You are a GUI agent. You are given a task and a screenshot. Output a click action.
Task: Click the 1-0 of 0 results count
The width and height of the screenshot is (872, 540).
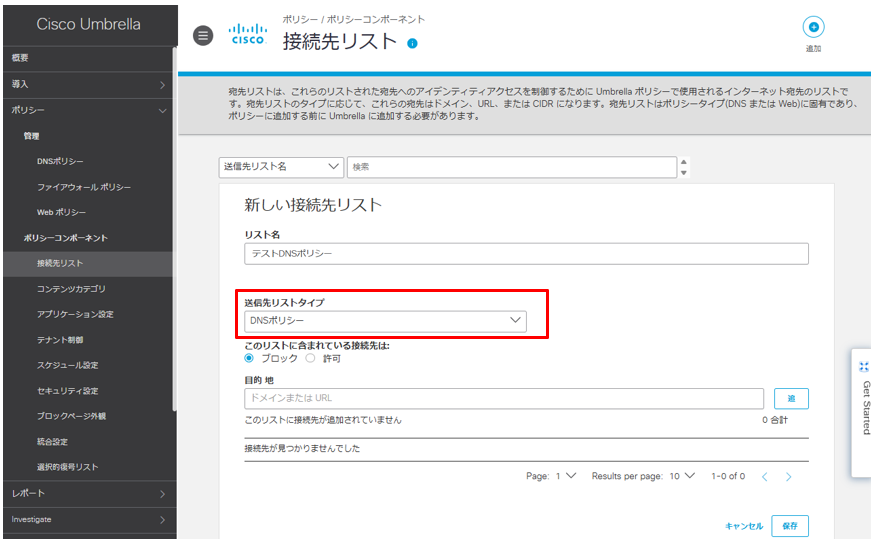(x=728, y=476)
